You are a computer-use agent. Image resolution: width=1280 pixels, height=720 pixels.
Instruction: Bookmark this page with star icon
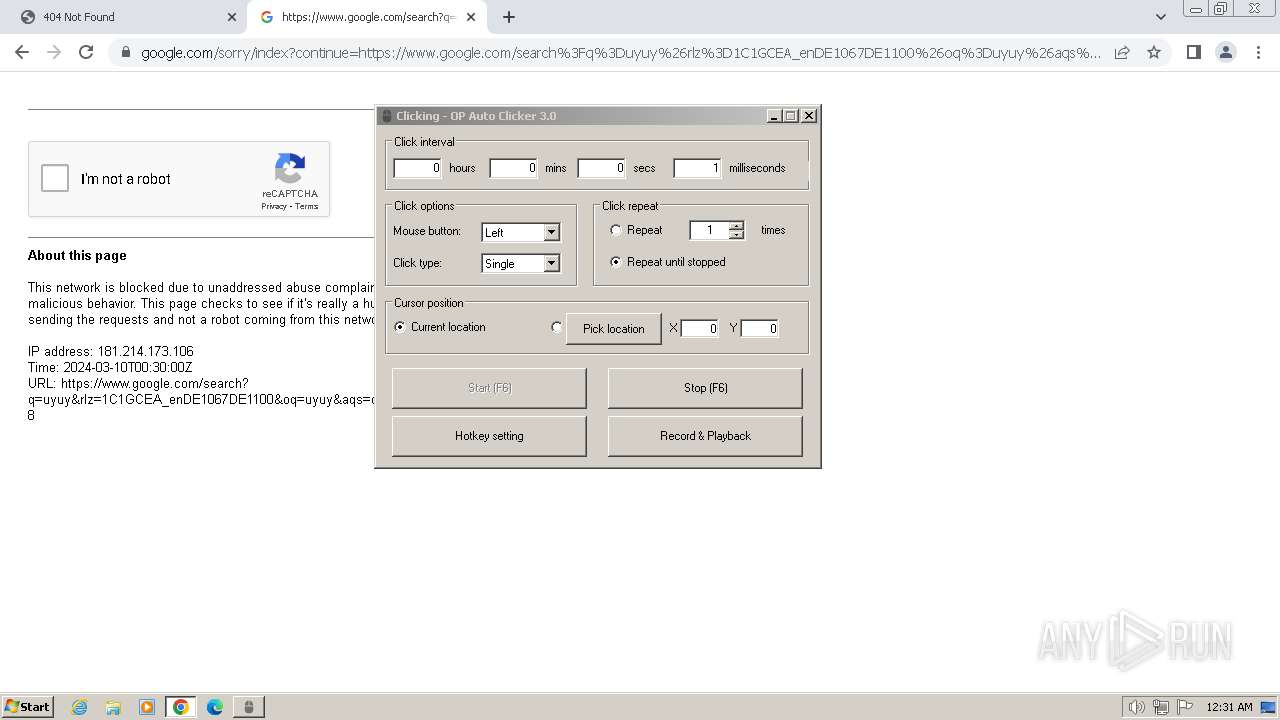[1154, 52]
